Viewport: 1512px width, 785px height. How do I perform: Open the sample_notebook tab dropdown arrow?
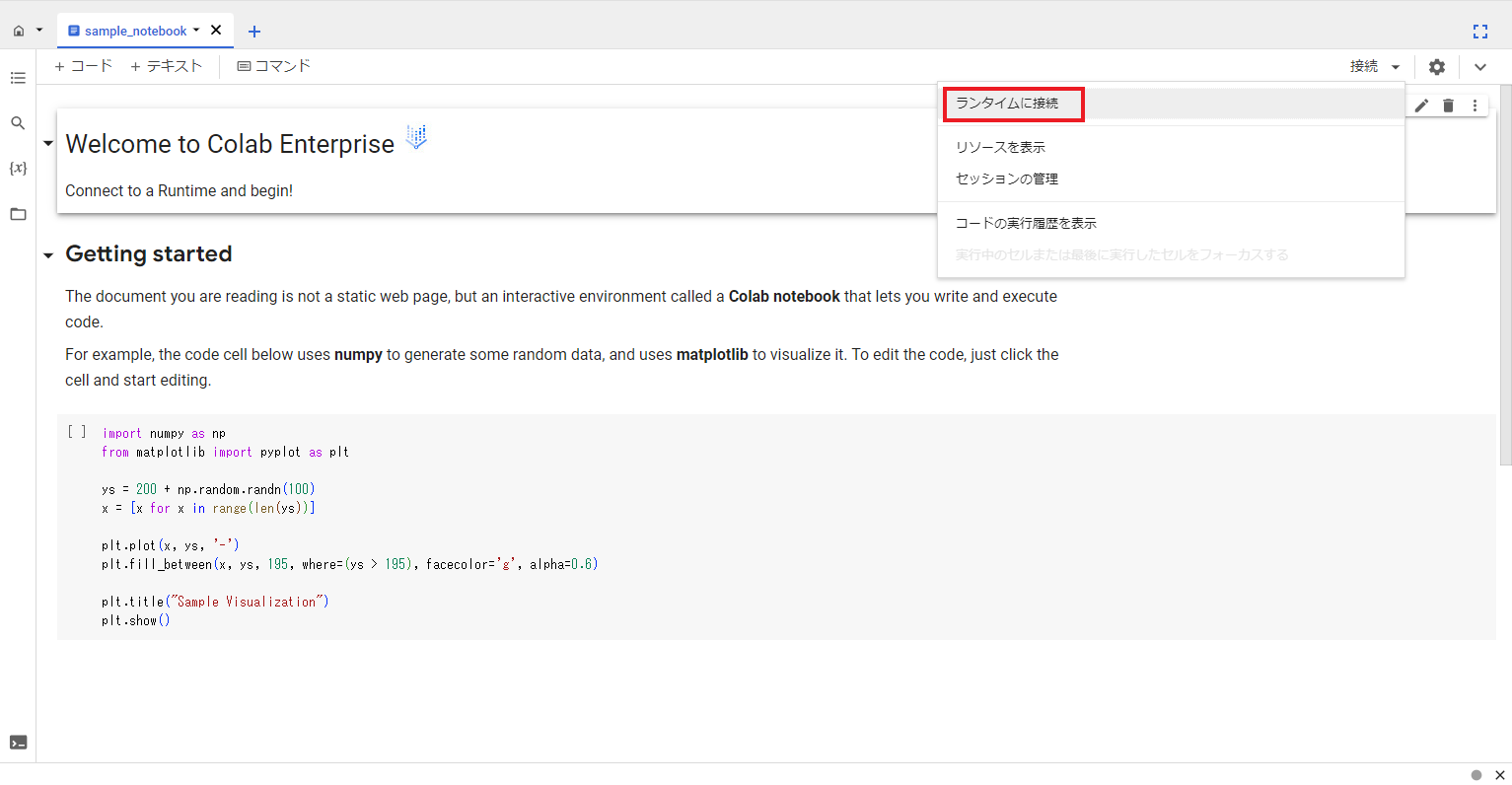(196, 30)
